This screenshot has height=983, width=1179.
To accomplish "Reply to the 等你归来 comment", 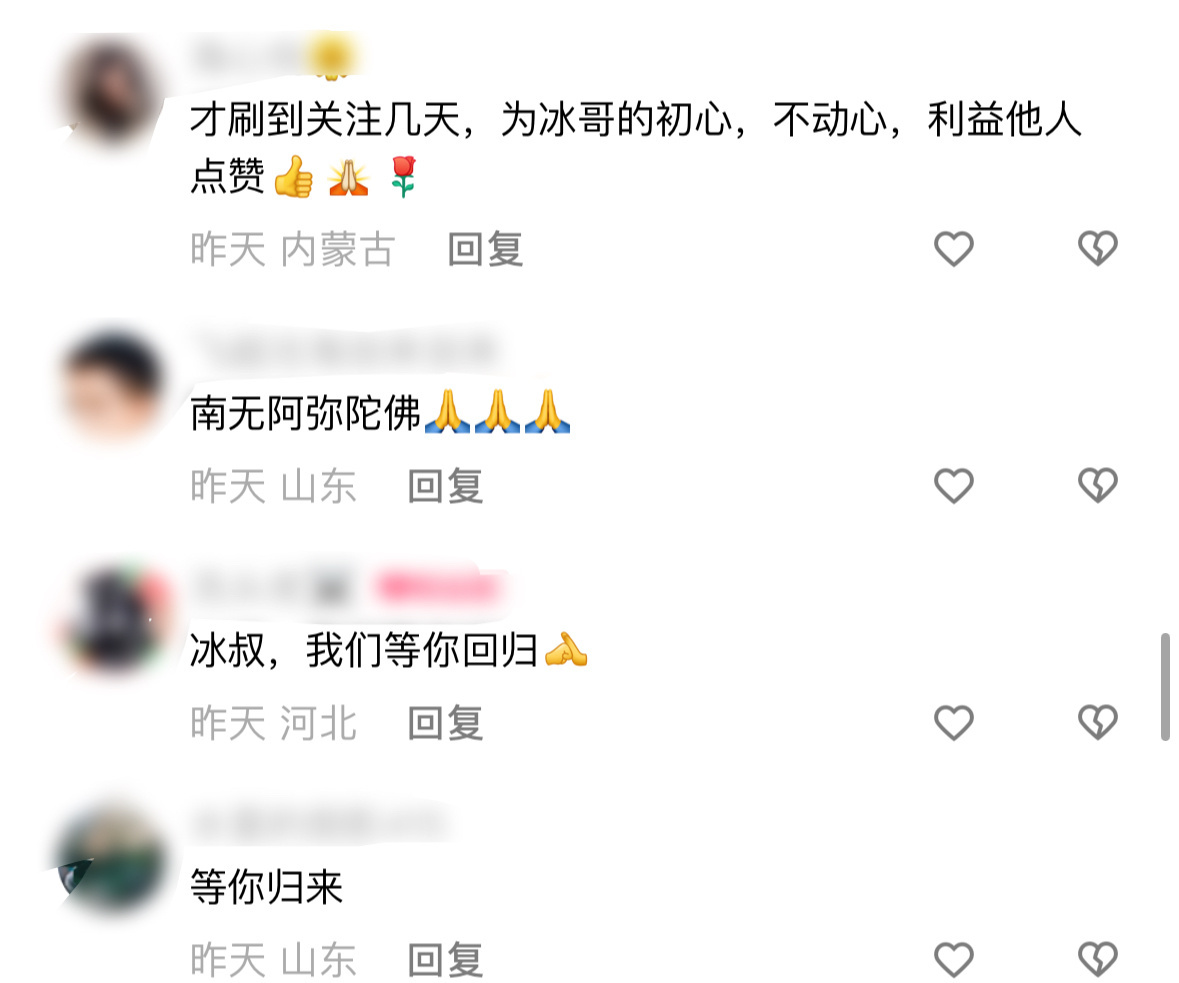I will 445,960.
